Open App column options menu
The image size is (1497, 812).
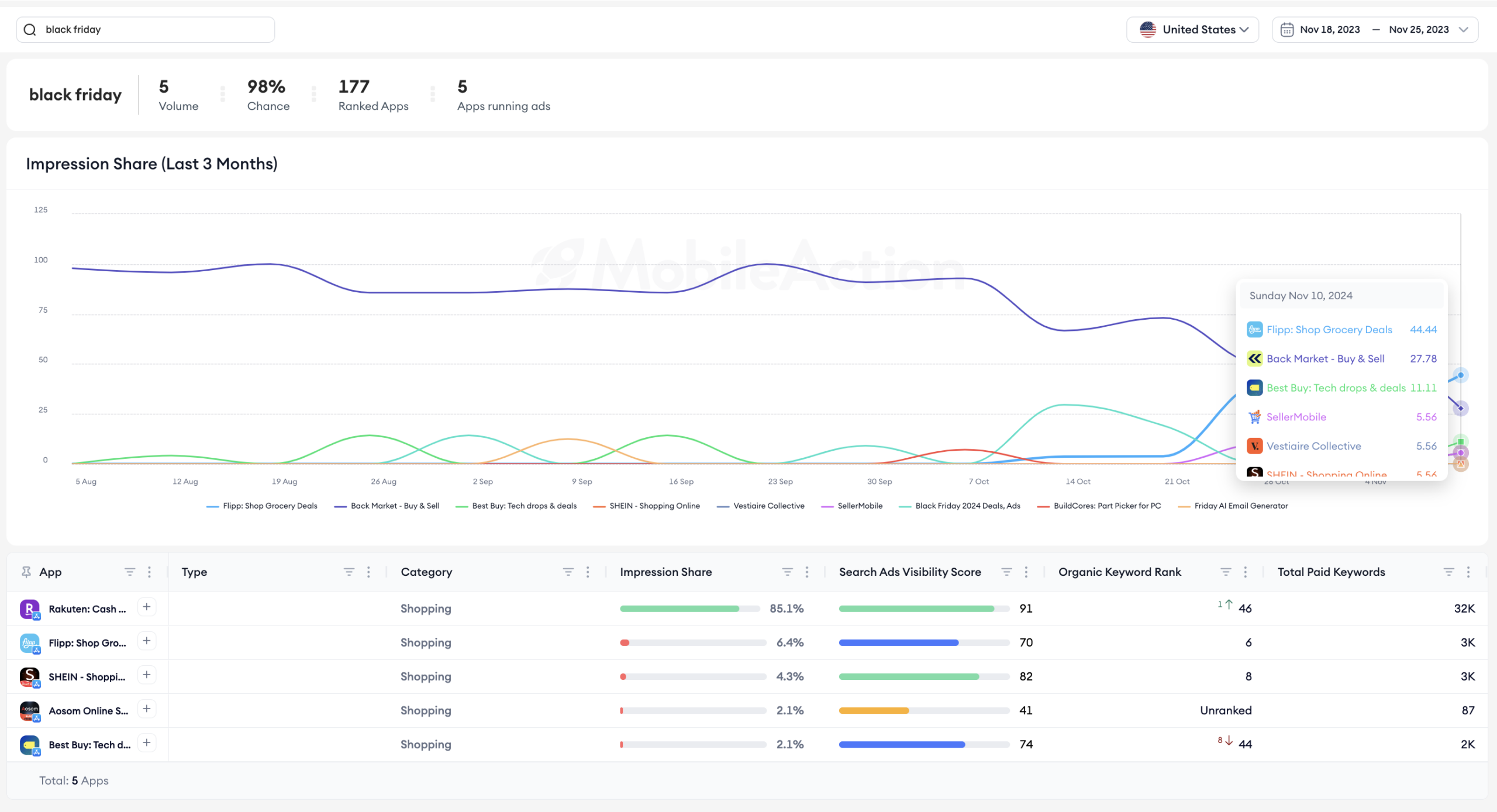tap(150, 572)
